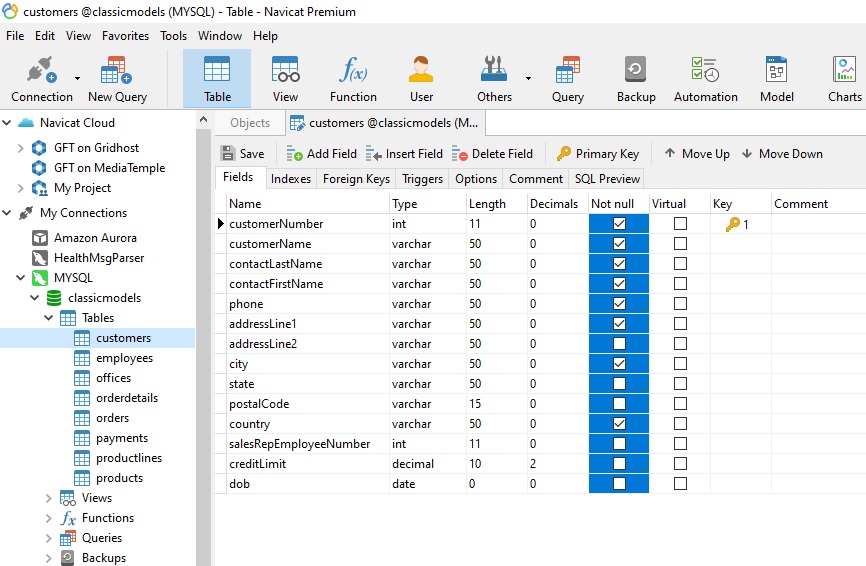This screenshot has width=866, height=566.
Task: Collapse the Tables tree node
Action: click(49, 318)
